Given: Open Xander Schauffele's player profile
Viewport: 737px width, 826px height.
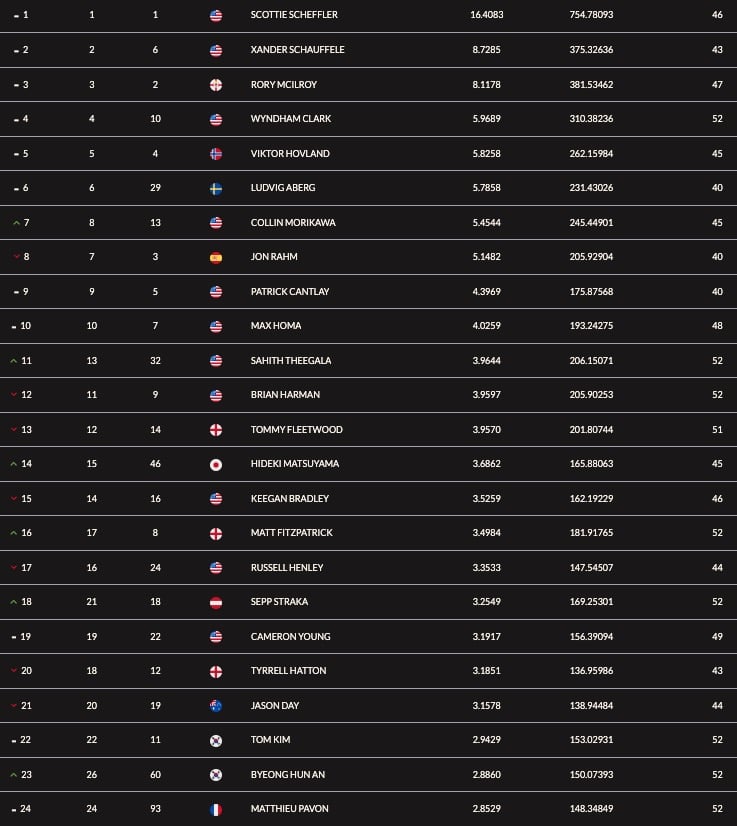Looking at the screenshot, I should coord(297,50).
